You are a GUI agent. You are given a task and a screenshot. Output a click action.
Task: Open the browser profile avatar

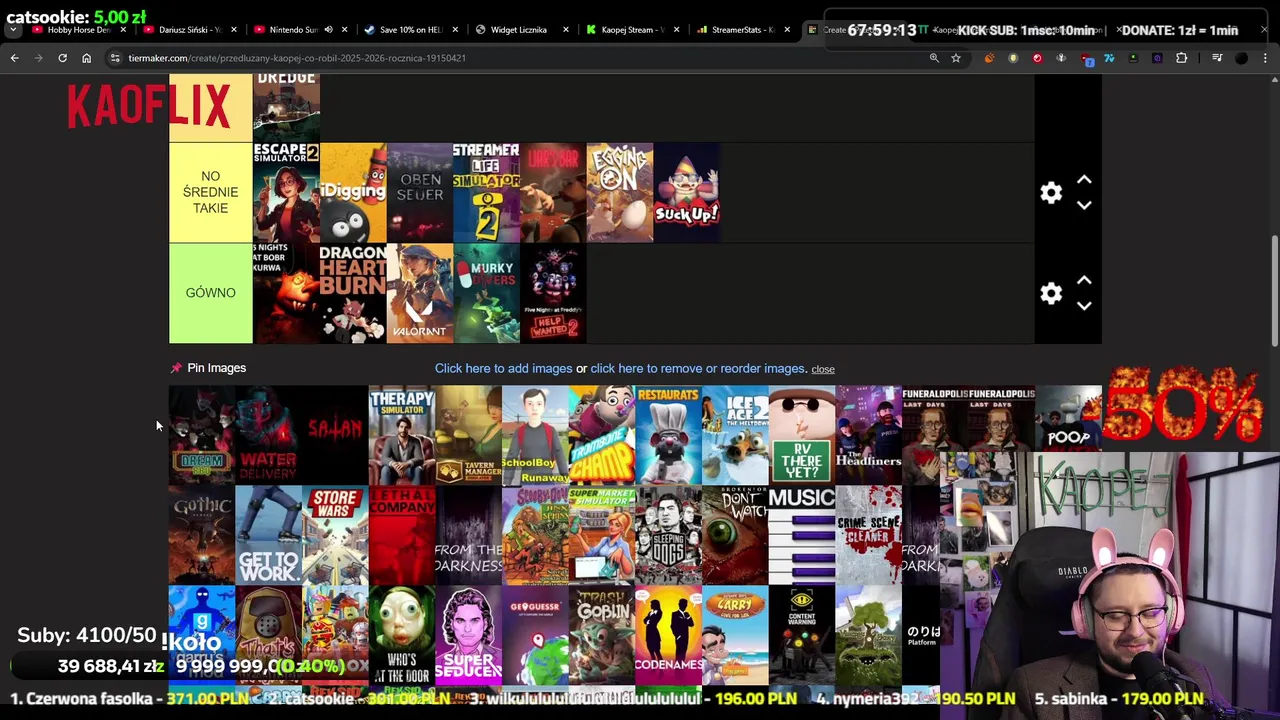tap(1241, 58)
